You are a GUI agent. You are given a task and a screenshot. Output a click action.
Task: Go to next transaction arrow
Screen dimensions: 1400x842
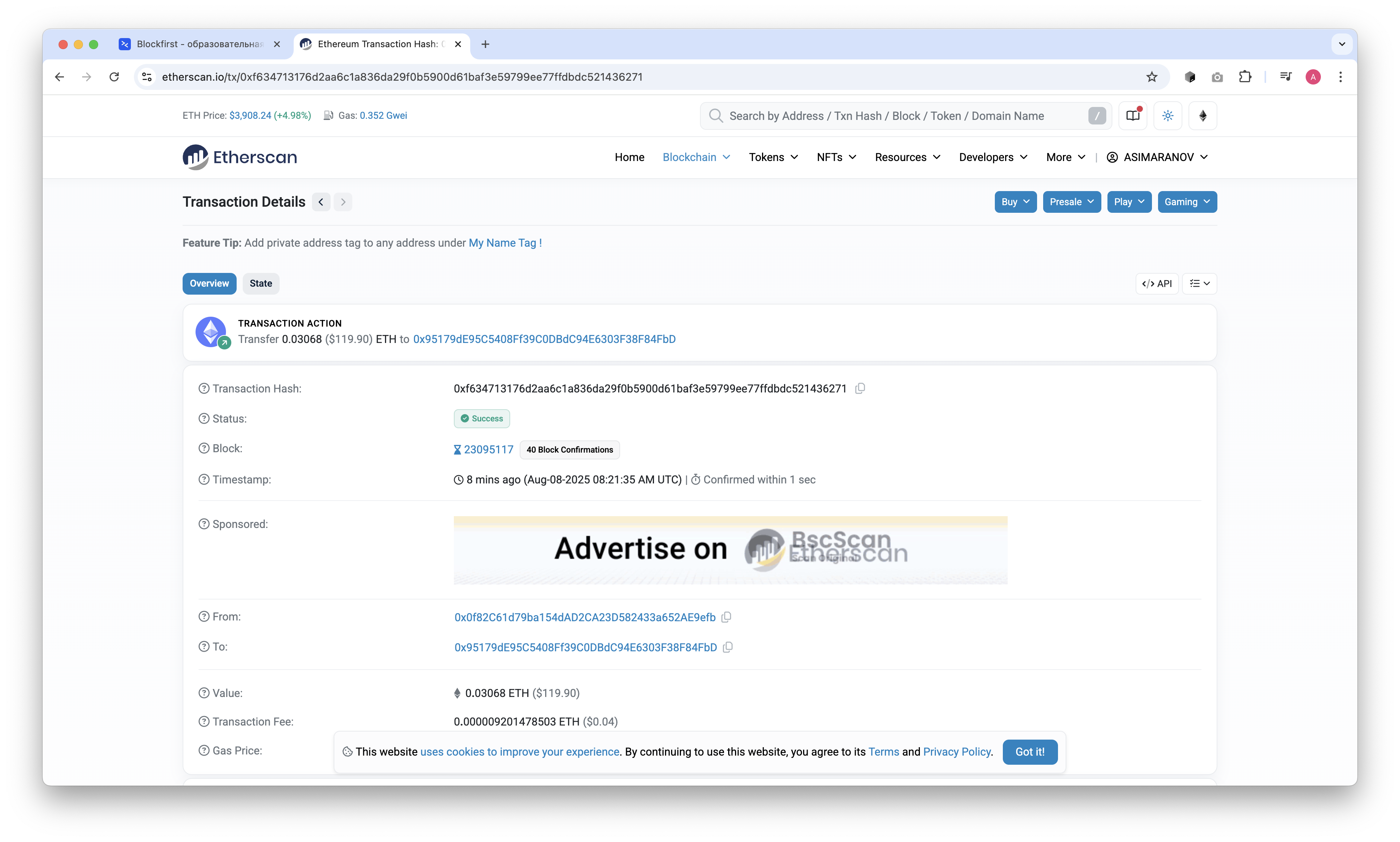click(343, 202)
